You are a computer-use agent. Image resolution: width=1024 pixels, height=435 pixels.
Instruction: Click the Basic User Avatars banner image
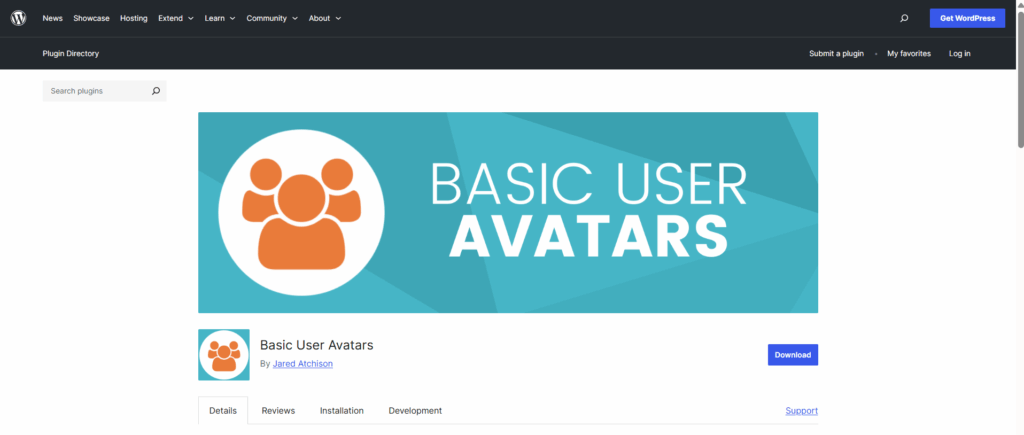[508, 212]
